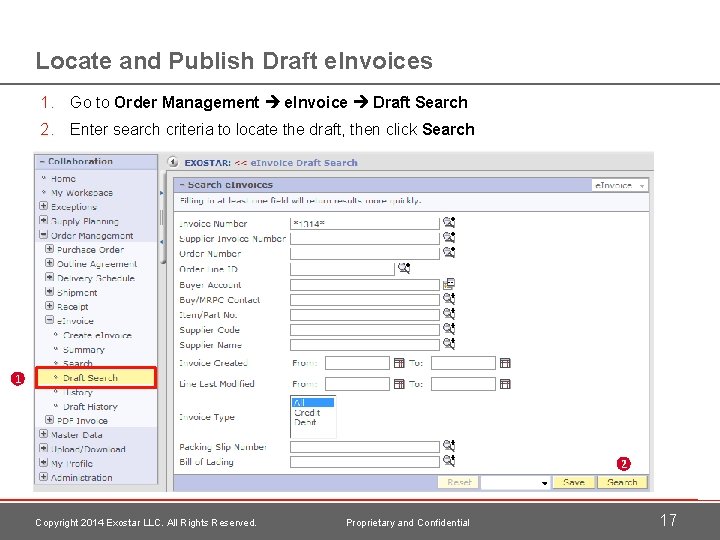The width and height of the screenshot is (720, 540).
Task: Click the Invoice Number input field
Action: coord(365,224)
